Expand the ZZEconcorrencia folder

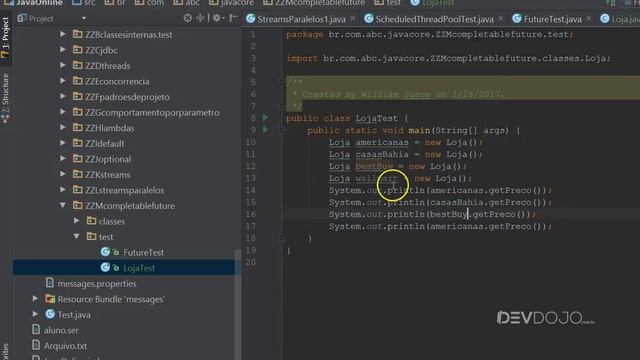(63, 81)
